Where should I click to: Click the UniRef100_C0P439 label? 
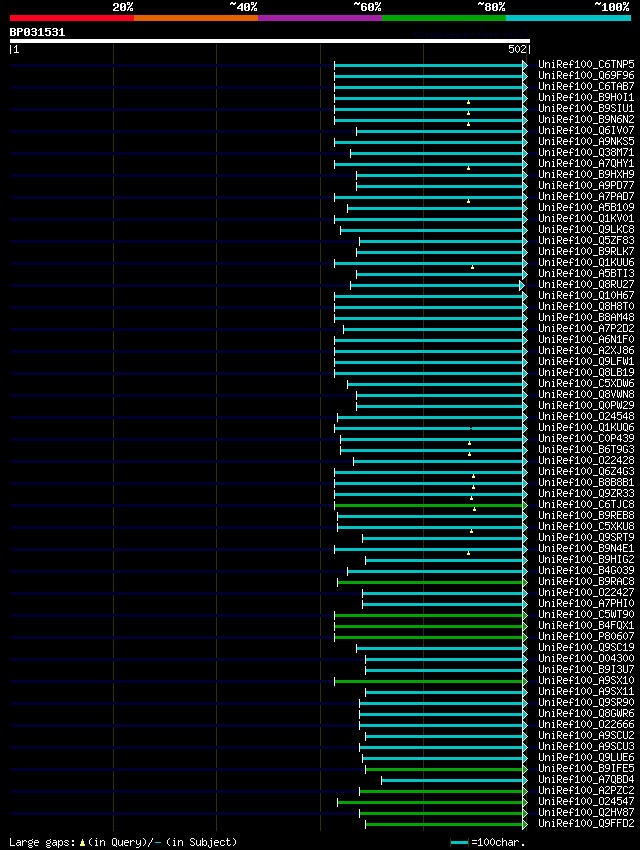586,439
